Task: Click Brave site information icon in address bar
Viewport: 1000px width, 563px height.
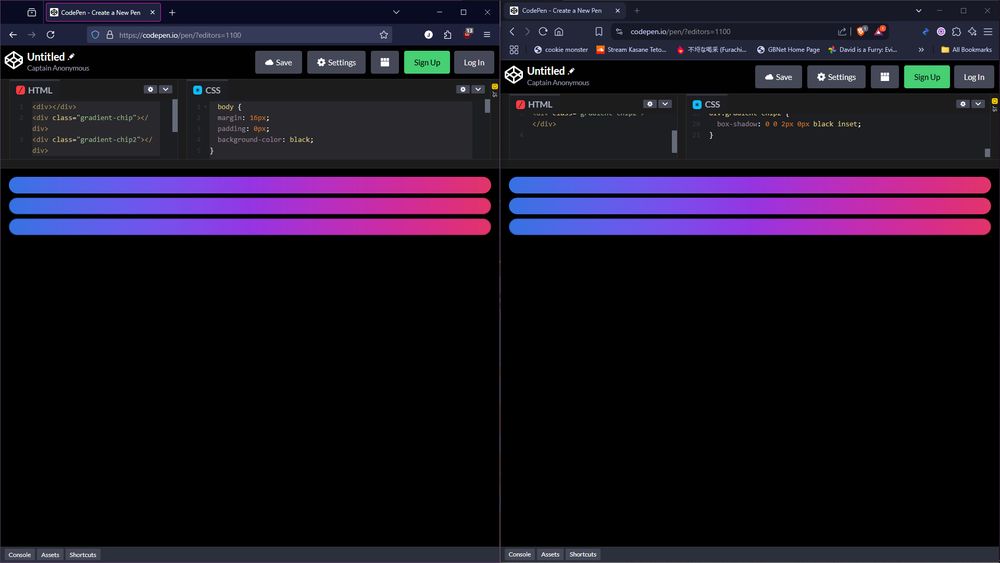Action: (x=619, y=31)
